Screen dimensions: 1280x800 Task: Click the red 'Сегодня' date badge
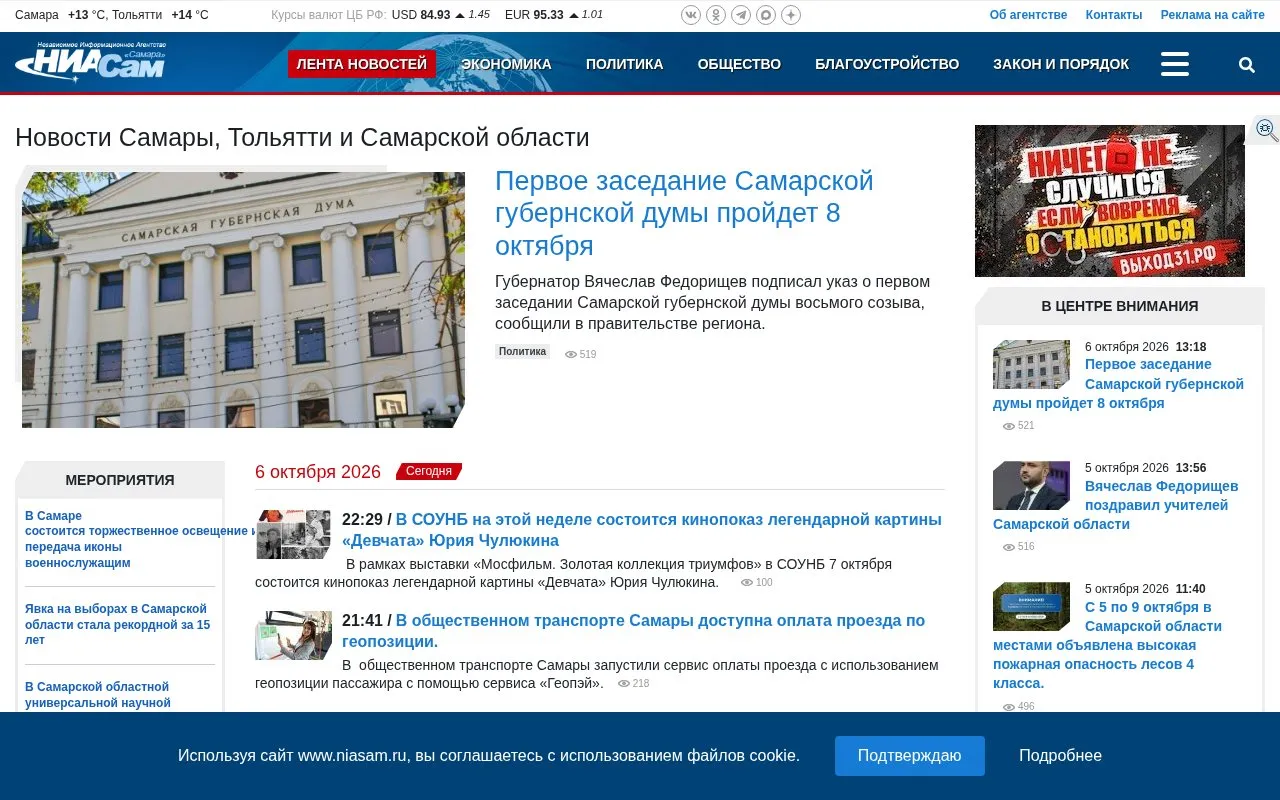coord(429,471)
